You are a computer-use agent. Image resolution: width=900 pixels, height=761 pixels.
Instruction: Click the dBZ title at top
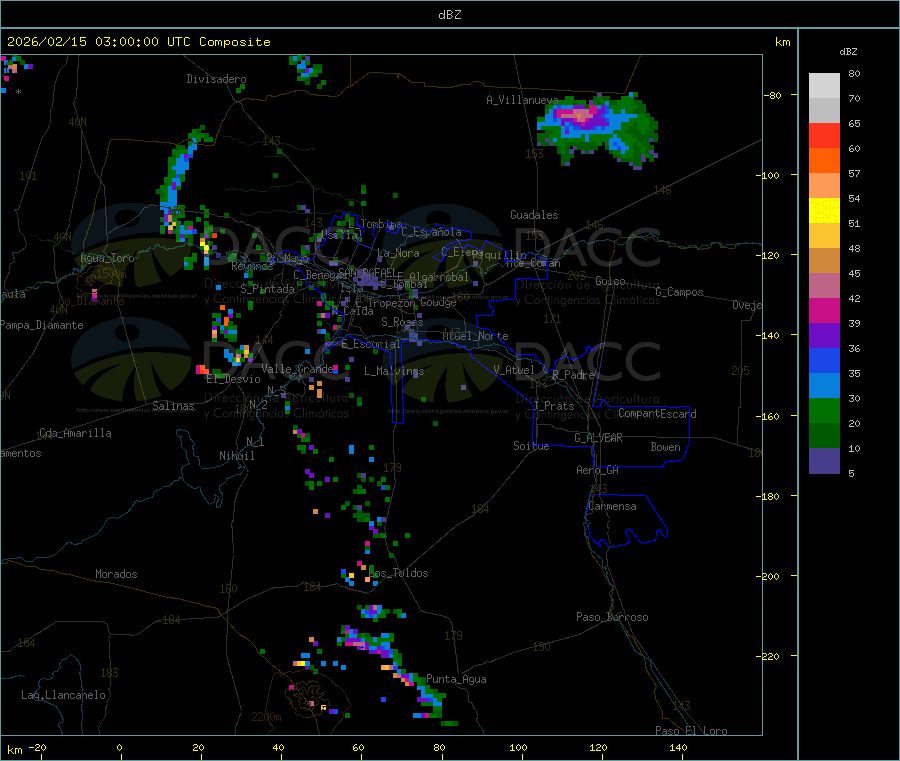click(x=449, y=15)
